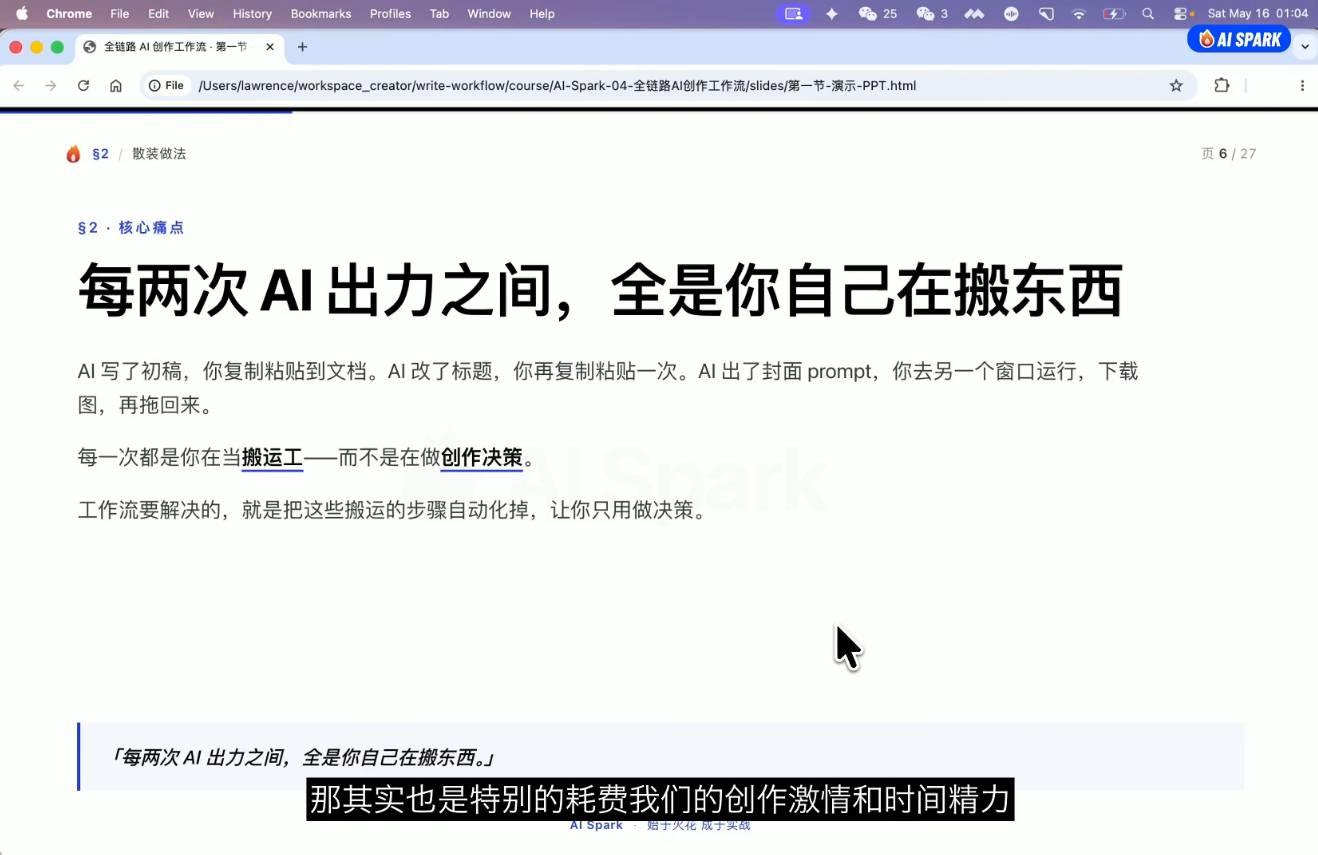Click the §2 breadcrumb link

(x=100, y=154)
